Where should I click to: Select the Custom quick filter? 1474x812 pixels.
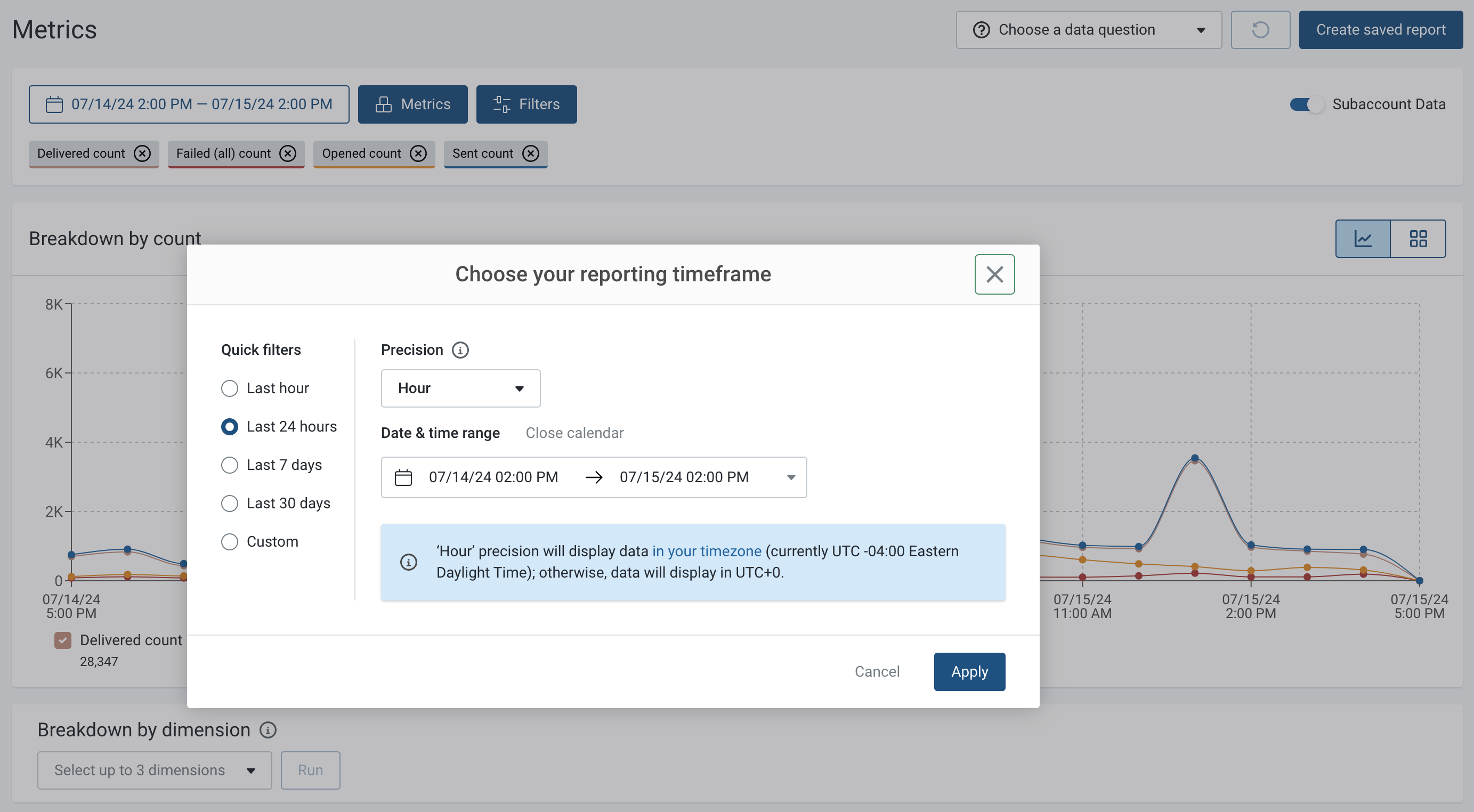coord(230,541)
